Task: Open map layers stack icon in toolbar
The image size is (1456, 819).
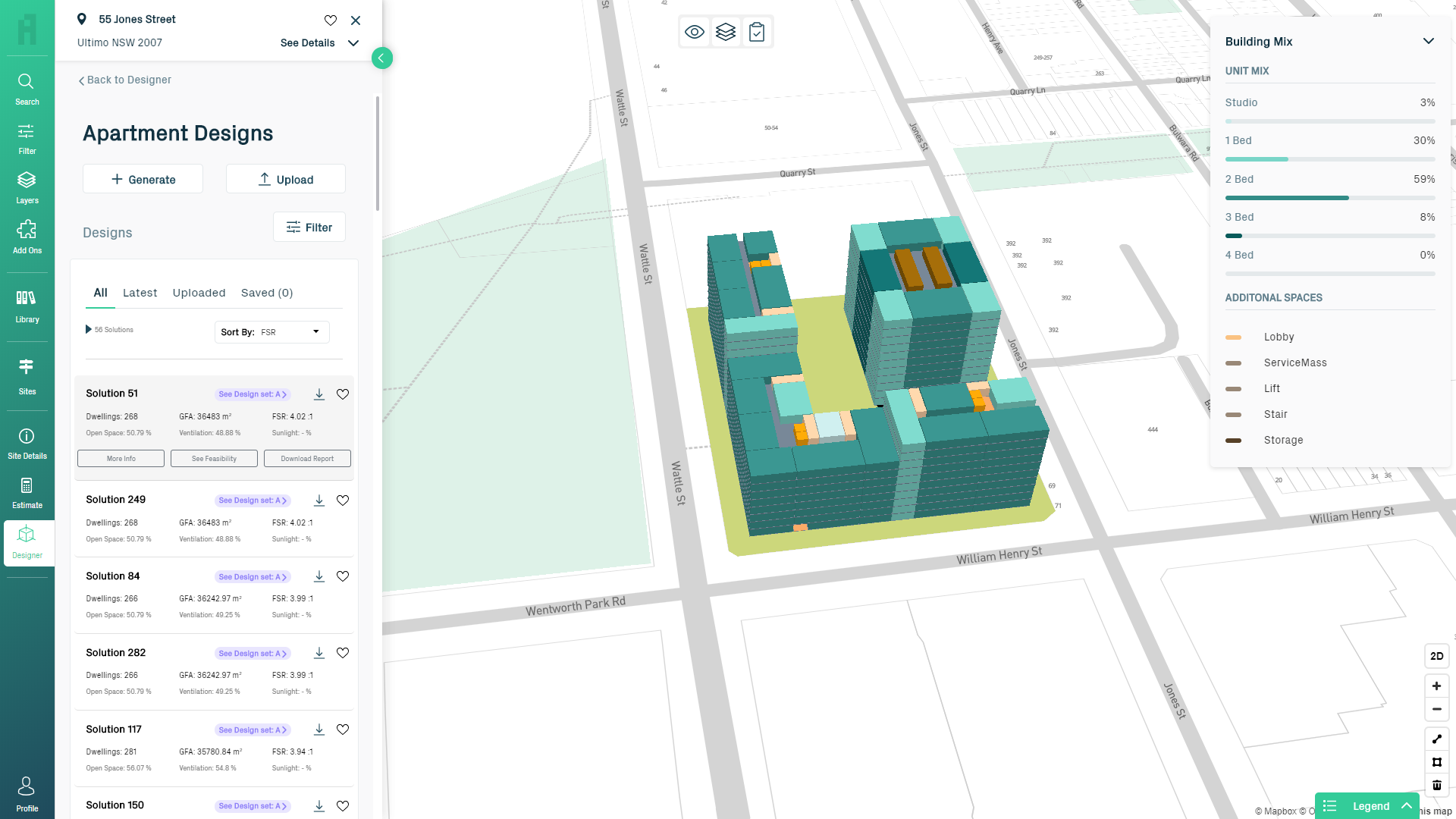Action: tap(726, 32)
